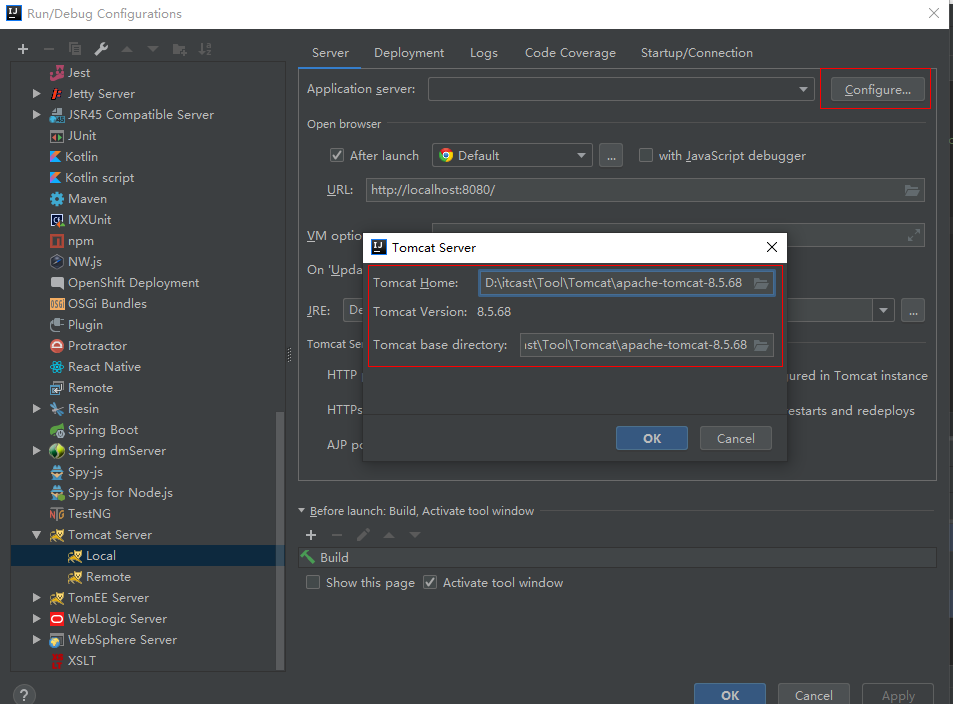Open the Code Coverage tab
Screen dimensions: 953x704
tap(570, 53)
